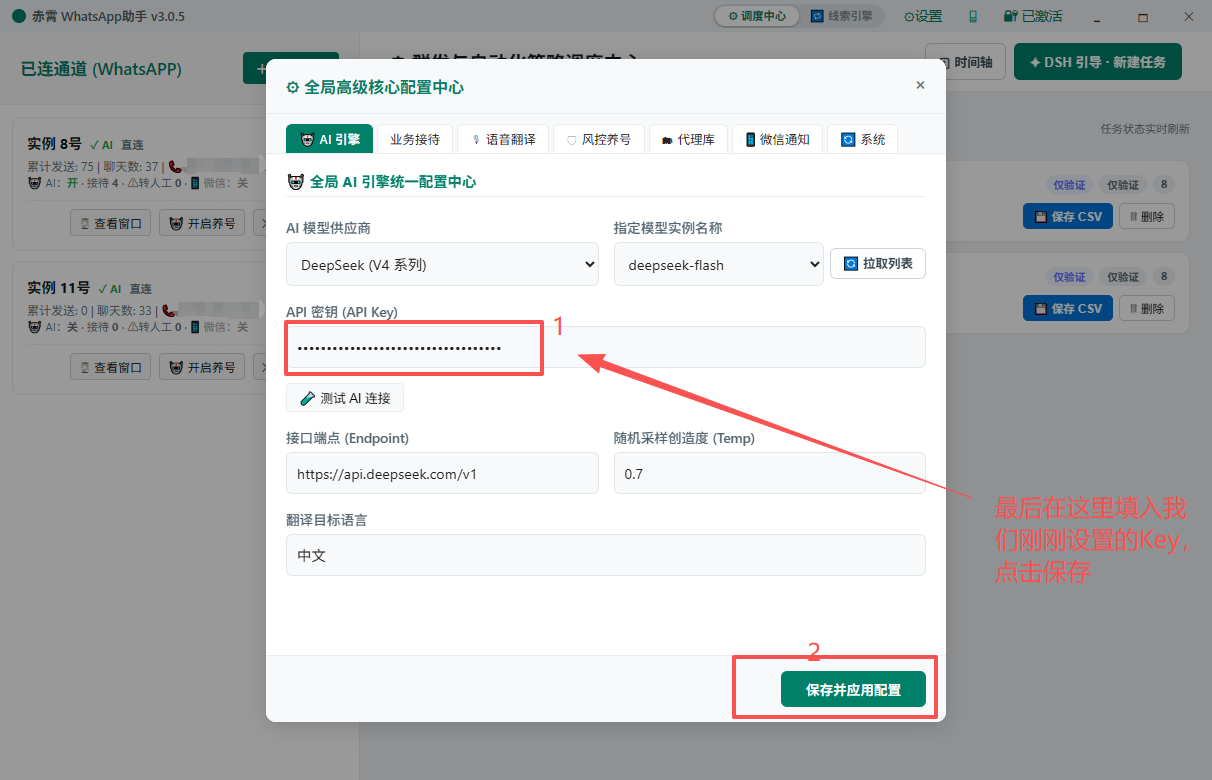Click the microphone icon on 语音翻译 tab

[476, 140]
